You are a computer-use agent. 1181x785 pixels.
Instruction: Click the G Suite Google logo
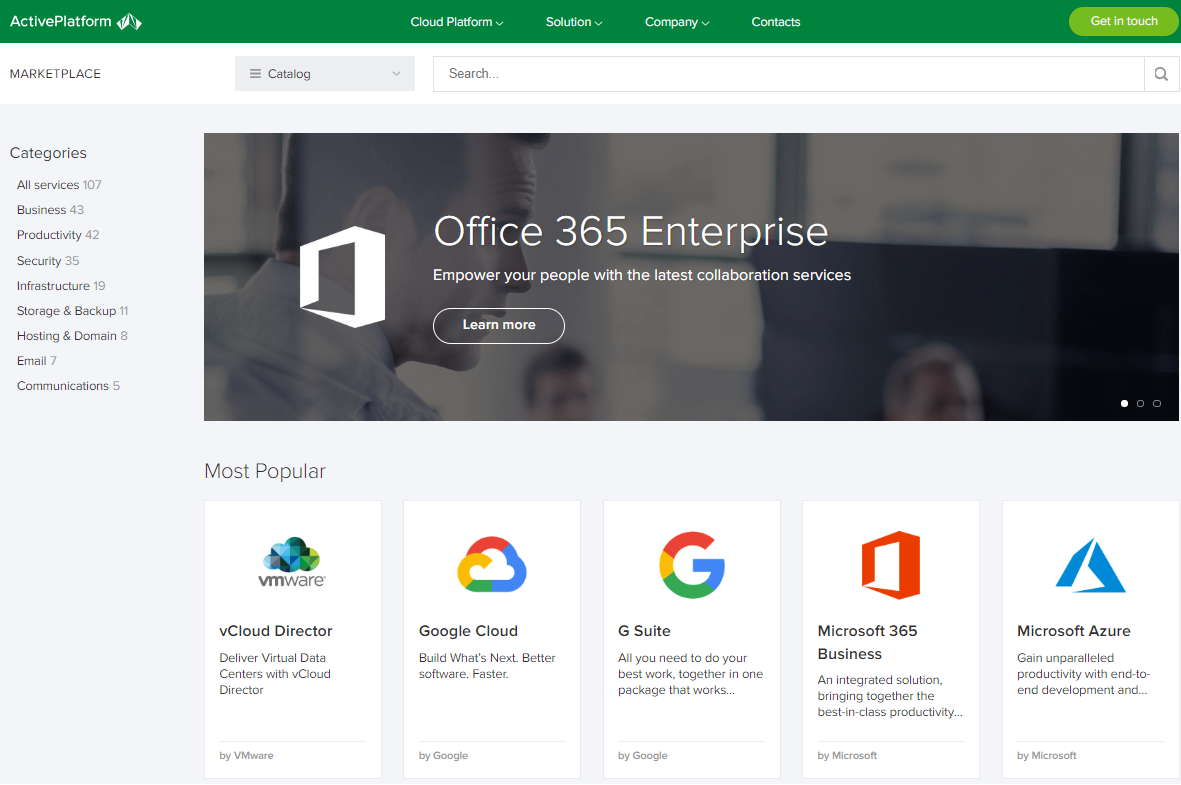coord(691,565)
